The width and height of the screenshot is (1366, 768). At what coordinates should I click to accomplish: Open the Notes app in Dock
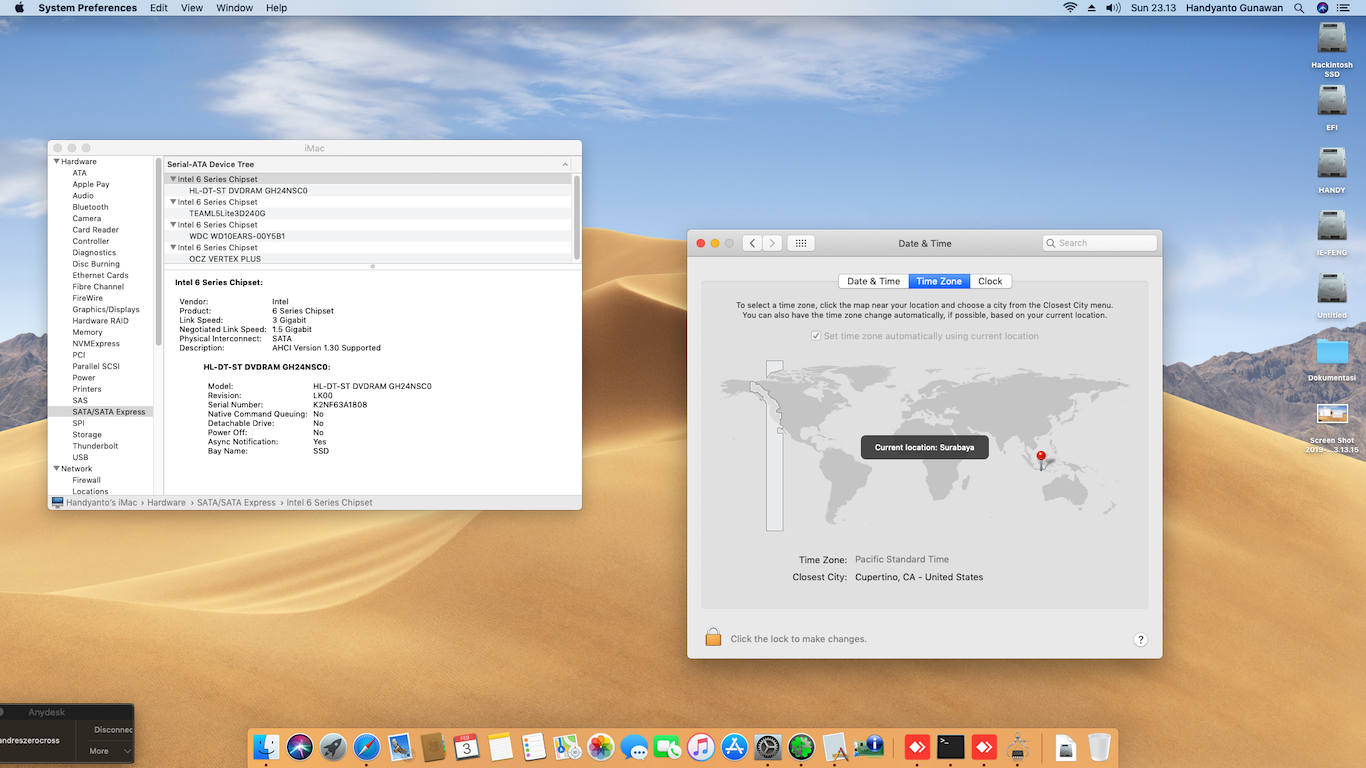tap(500, 746)
